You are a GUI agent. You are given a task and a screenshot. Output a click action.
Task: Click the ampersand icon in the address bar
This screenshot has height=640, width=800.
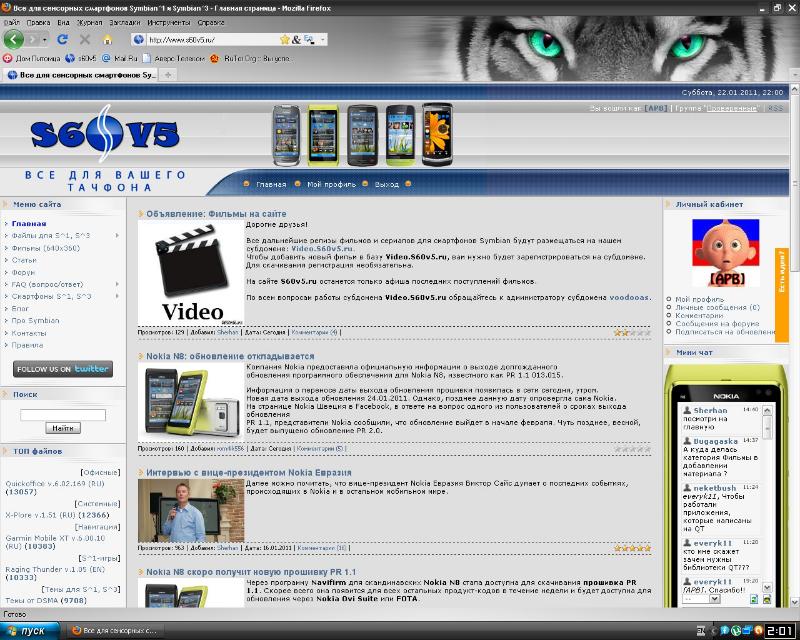pyautogui.click(x=296, y=39)
